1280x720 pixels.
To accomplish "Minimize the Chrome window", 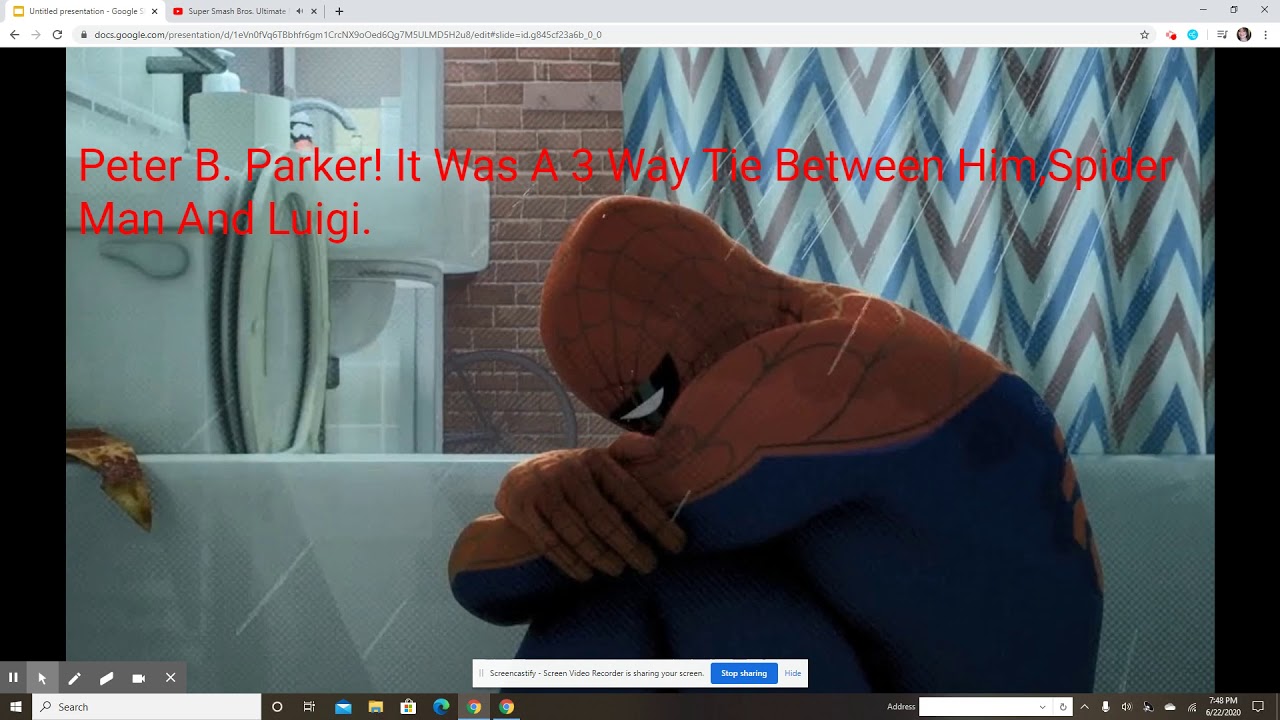I will coord(1203,10).
